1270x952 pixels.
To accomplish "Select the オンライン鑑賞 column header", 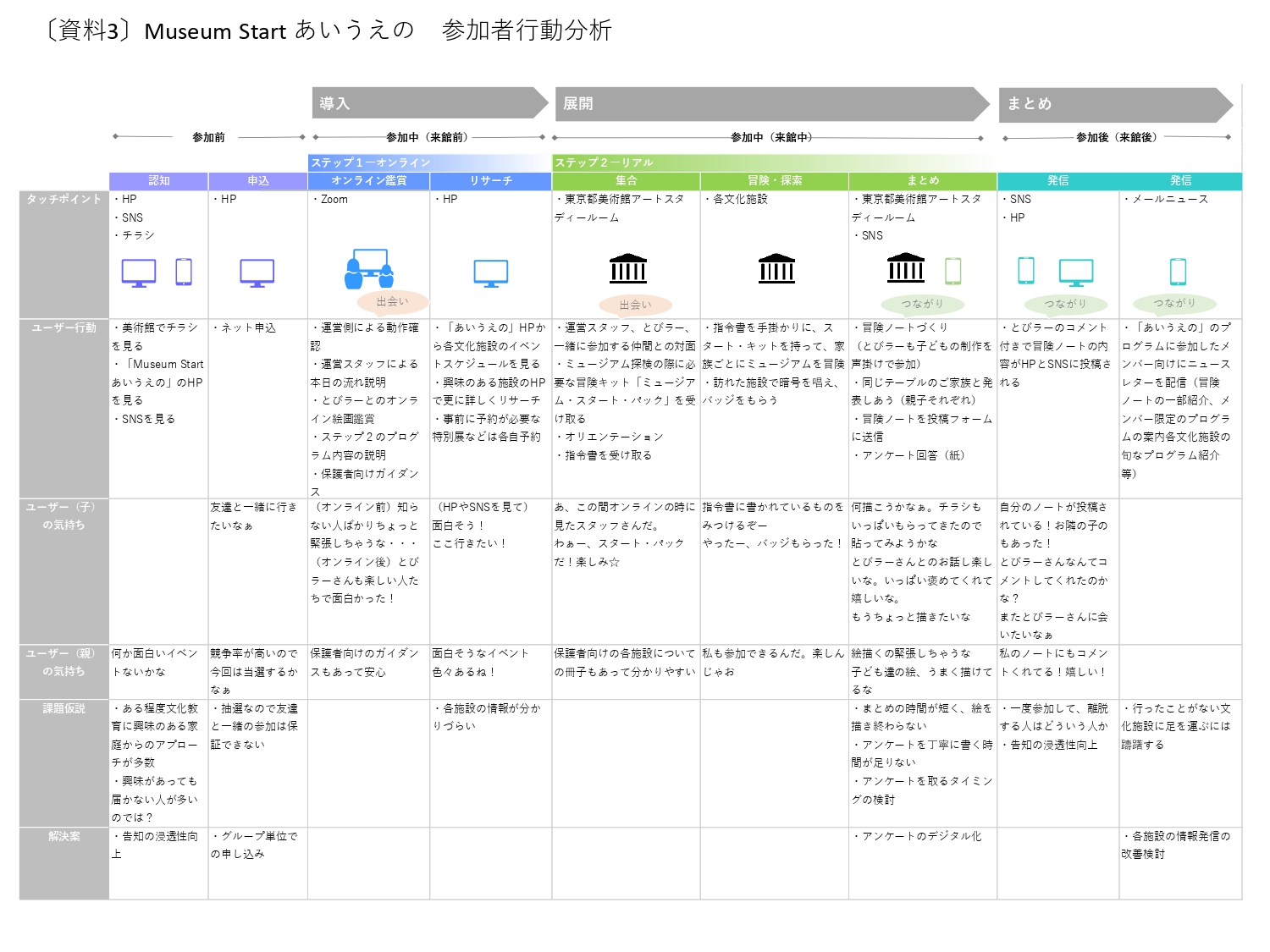I will [368, 181].
